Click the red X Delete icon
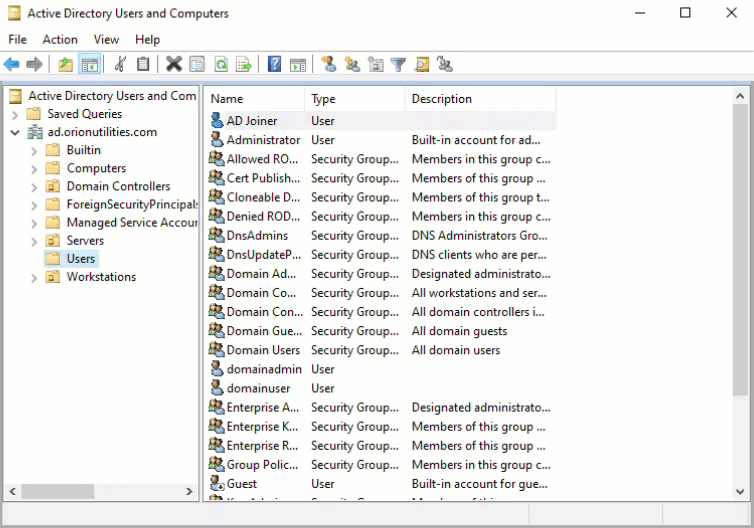This screenshot has height=528, width=754. pos(174,64)
